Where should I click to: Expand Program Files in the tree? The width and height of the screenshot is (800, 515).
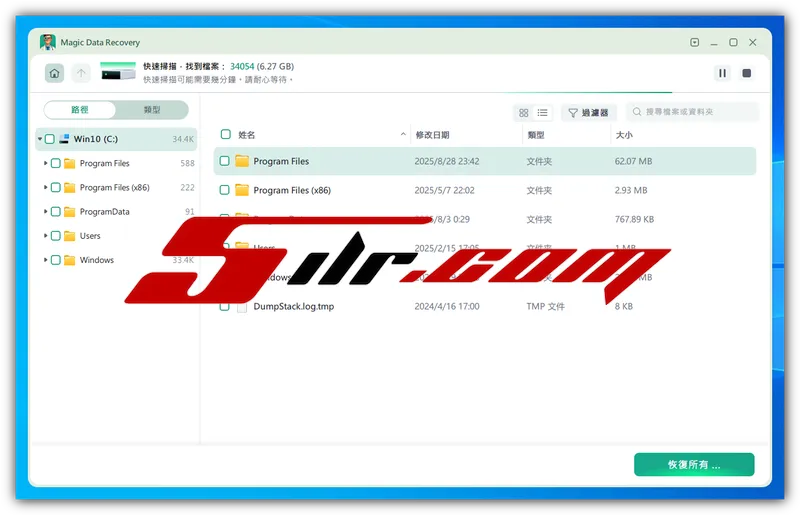pyautogui.click(x=45, y=163)
